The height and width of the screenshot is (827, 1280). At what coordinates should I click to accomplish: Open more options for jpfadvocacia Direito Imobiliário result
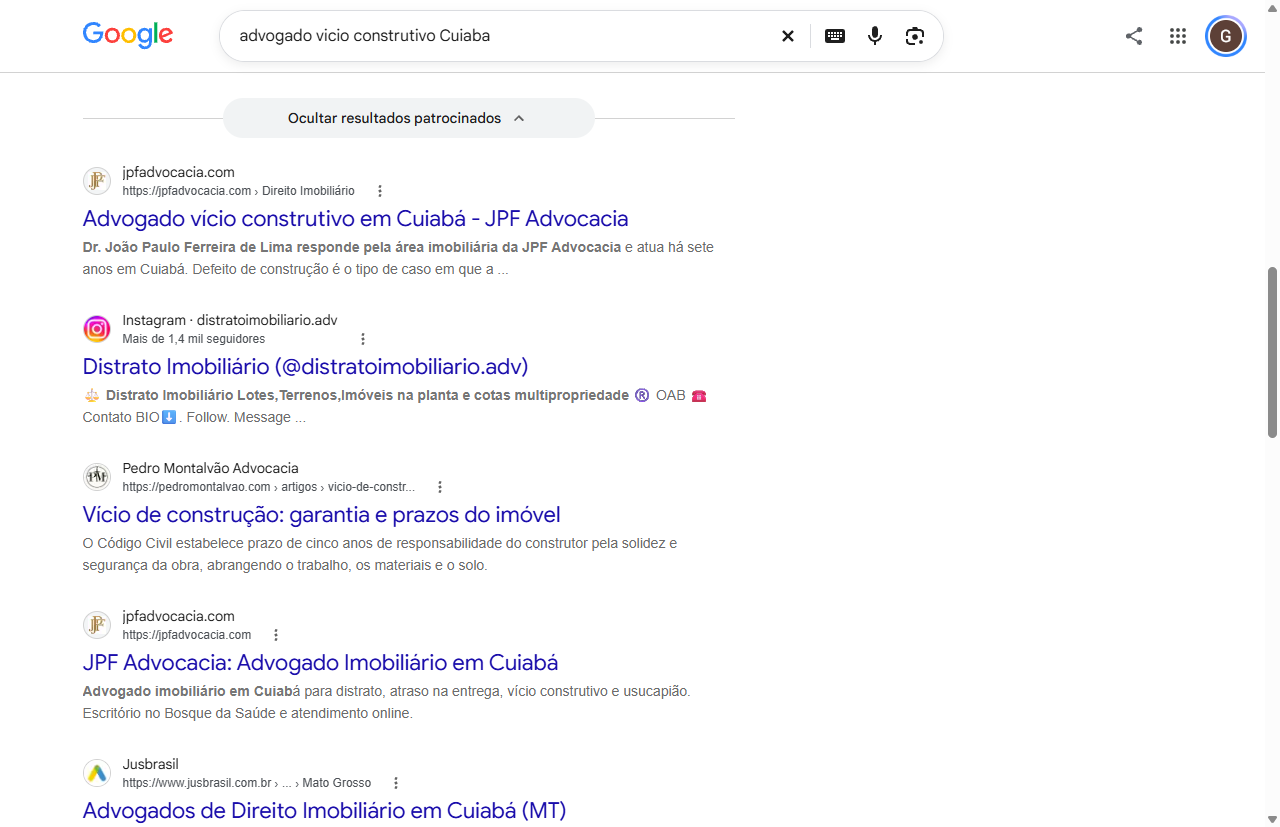tap(379, 191)
